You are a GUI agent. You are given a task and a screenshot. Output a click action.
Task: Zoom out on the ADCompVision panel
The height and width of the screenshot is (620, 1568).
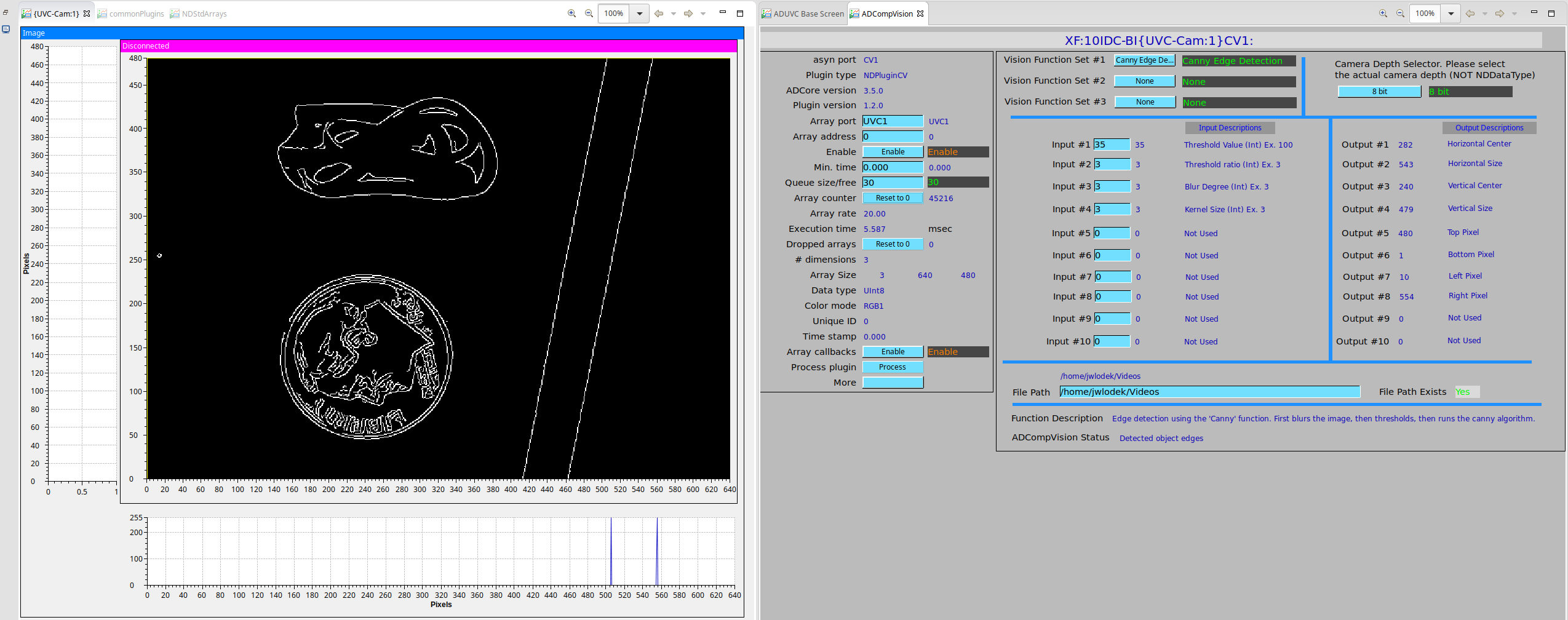point(1400,14)
